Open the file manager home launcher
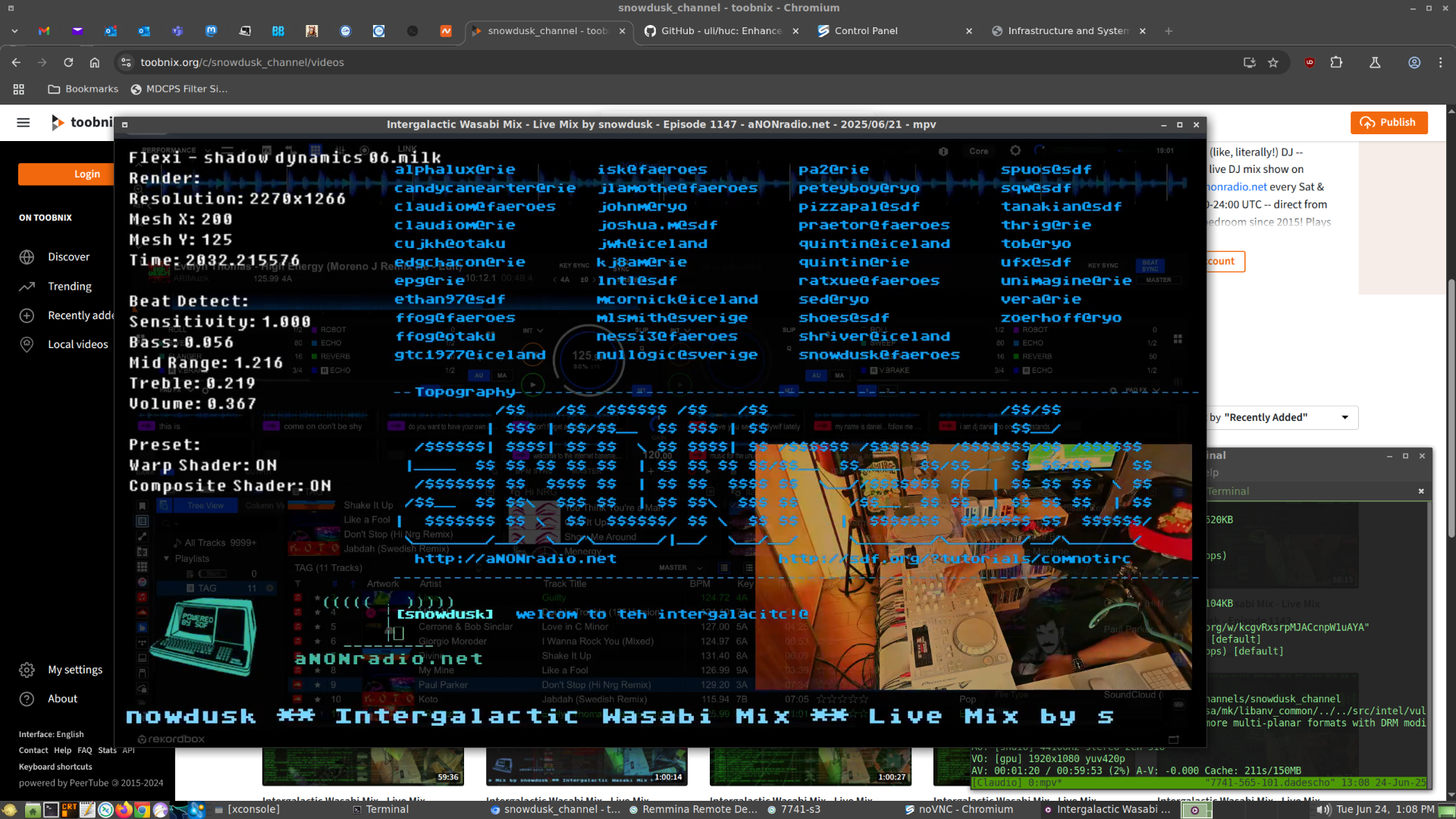This screenshot has width=1456, height=819. click(33, 809)
